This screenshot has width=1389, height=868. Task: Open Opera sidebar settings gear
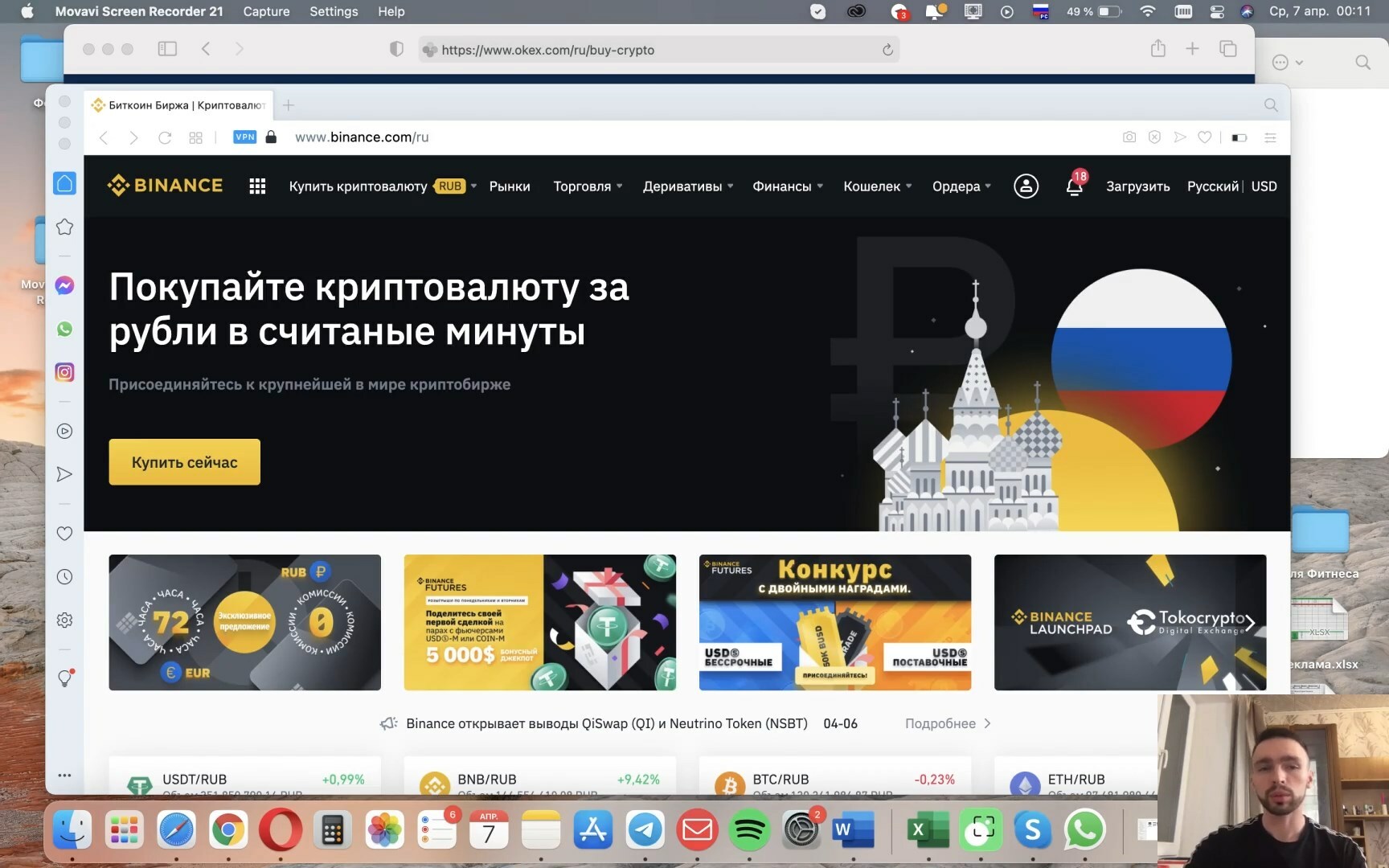[x=65, y=620]
